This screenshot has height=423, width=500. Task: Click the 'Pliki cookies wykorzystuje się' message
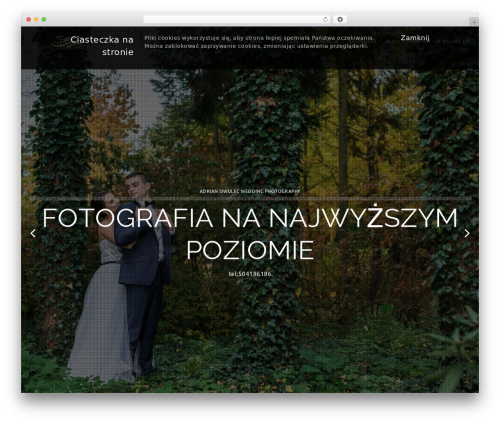tap(259, 42)
